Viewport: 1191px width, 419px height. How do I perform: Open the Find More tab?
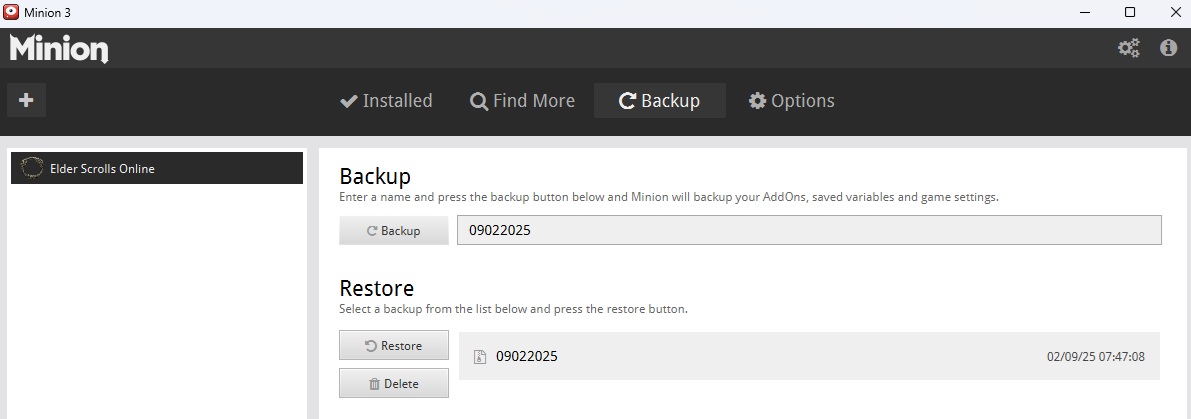(523, 101)
